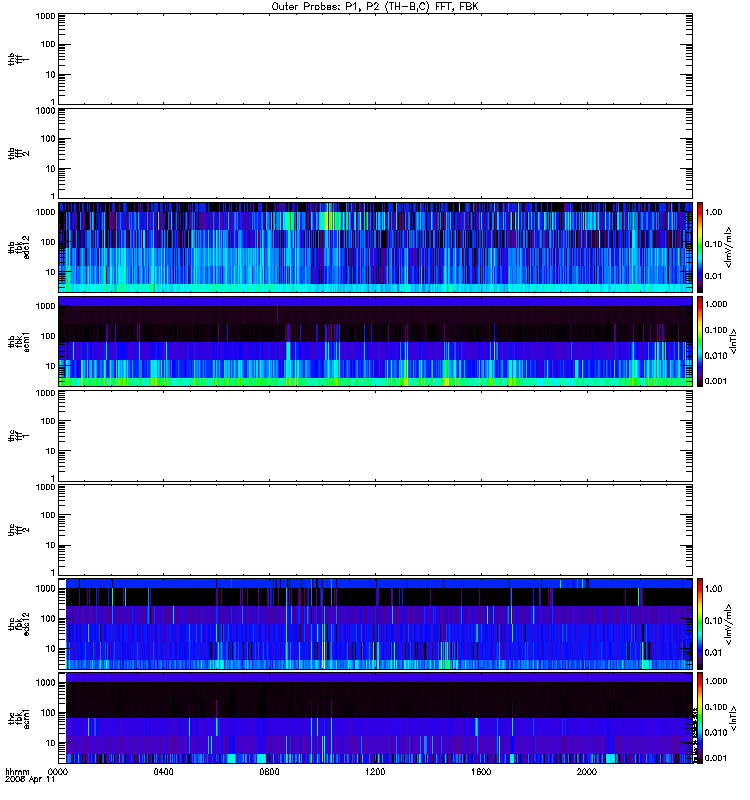Click "1.00" on the thc edc12 color scale
Image resolution: width=750 pixels, height=800 pixels.
[713, 589]
